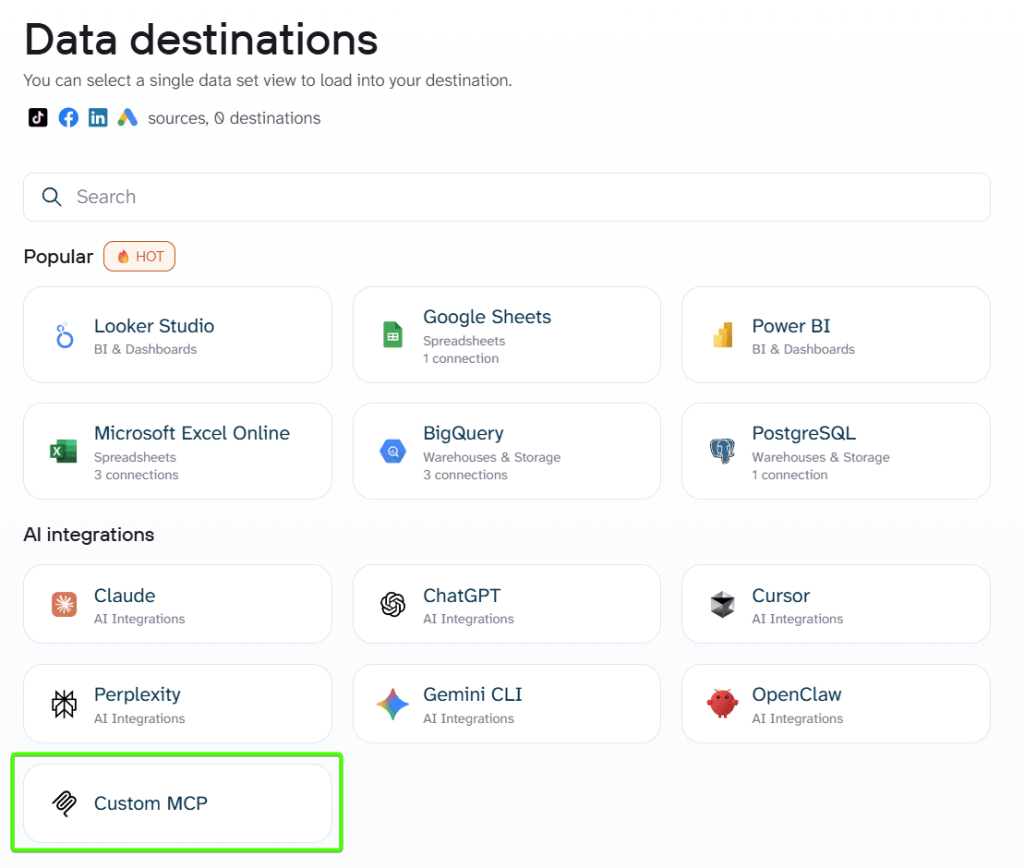Click inside the Search field
Viewport: 1024px width, 868px height.
pyautogui.click(x=300, y=197)
